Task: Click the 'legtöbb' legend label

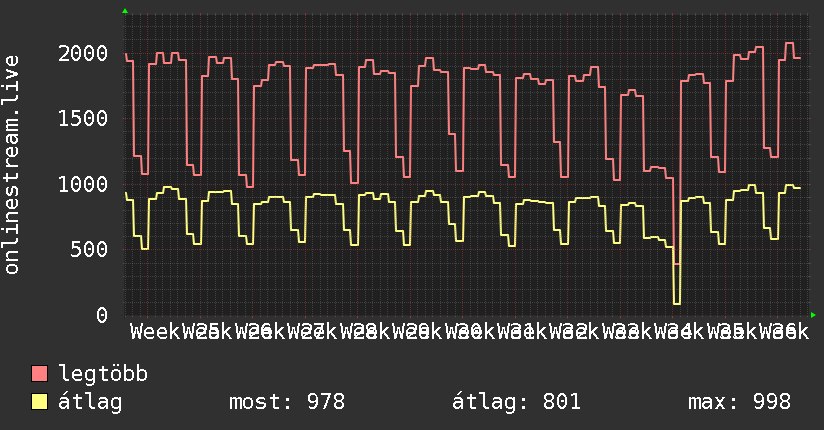Action: tap(103, 373)
